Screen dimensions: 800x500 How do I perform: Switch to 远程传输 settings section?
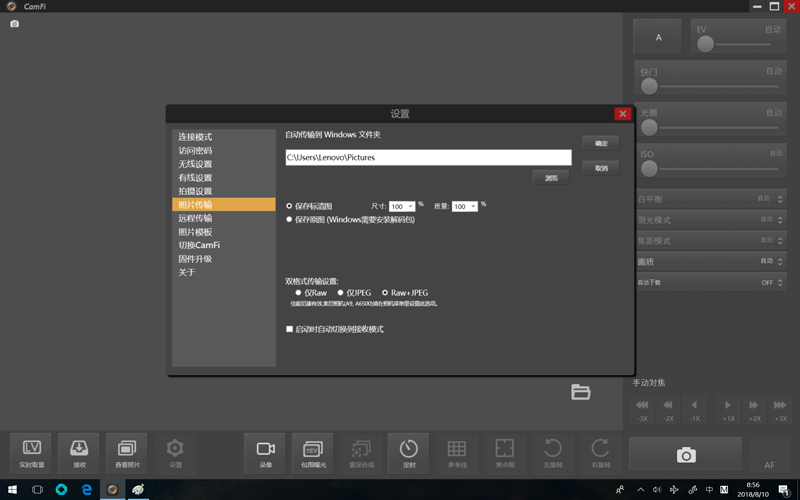click(196, 218)
